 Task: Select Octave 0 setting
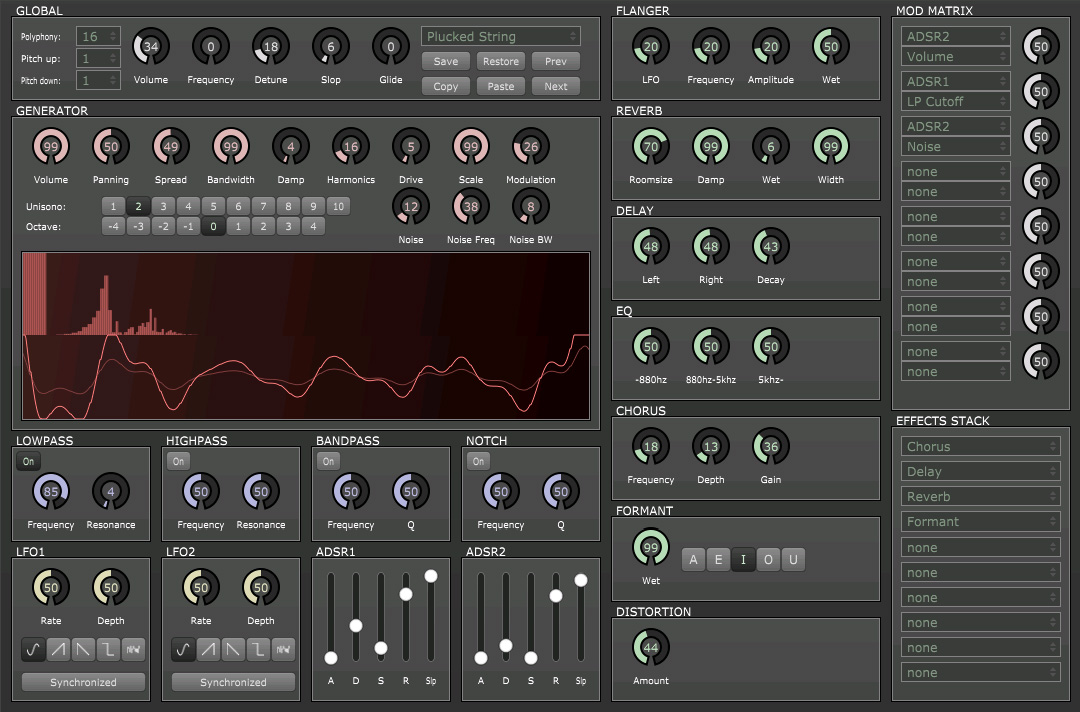click(x=214, y=226)
